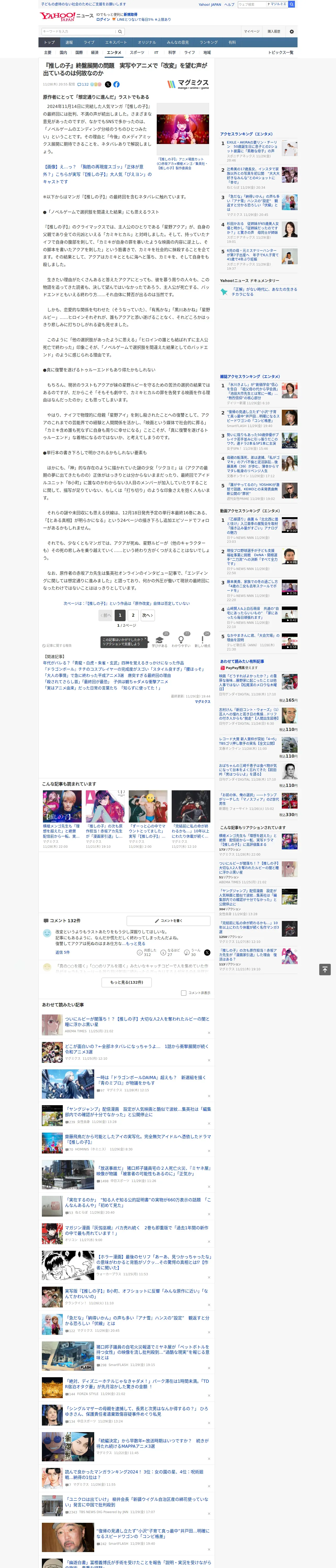Click the 前へ previous page button

coord(105,615)
